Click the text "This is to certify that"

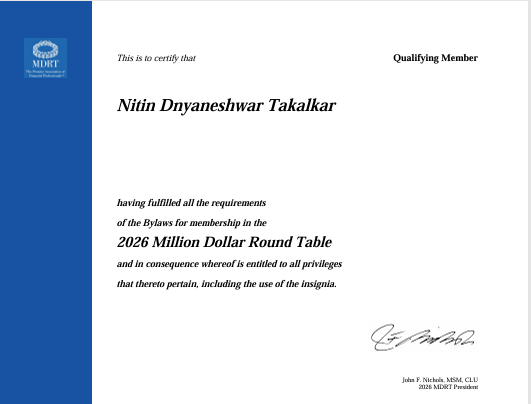coord(156,58)
